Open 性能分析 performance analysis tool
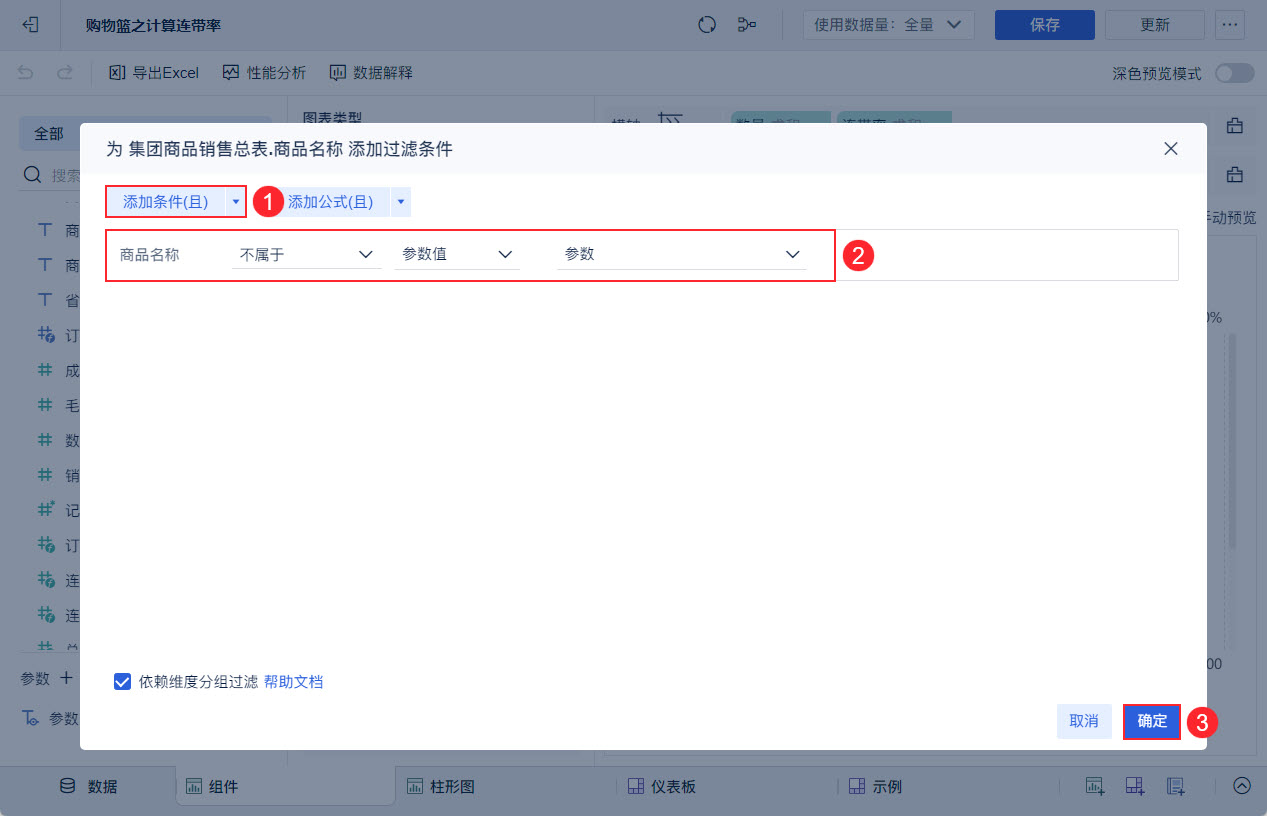1267x816 pixels. point(264,73)
